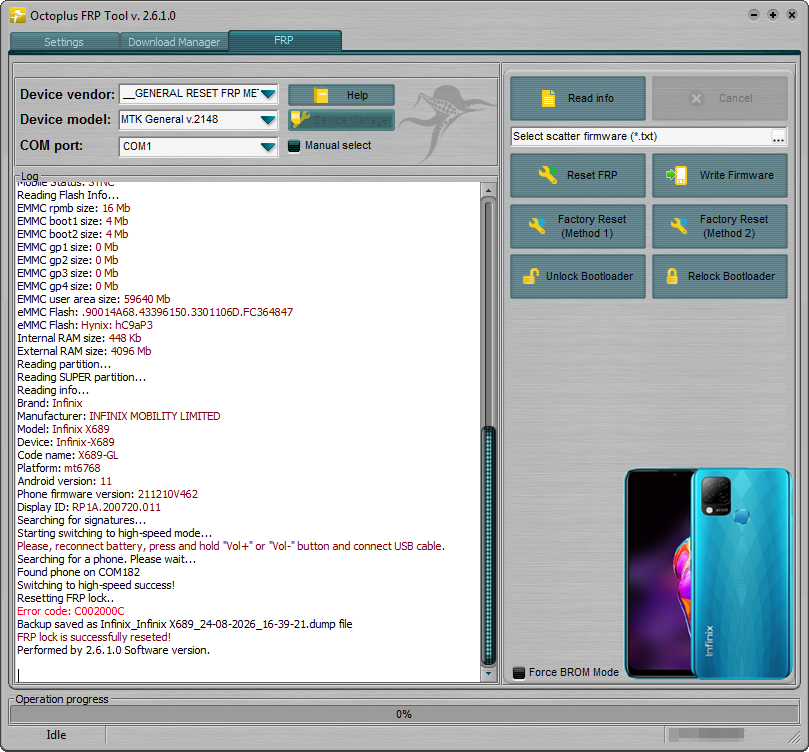Click the Select scatter firmware input field
The image size is (809, 752).
click(640, 136)
